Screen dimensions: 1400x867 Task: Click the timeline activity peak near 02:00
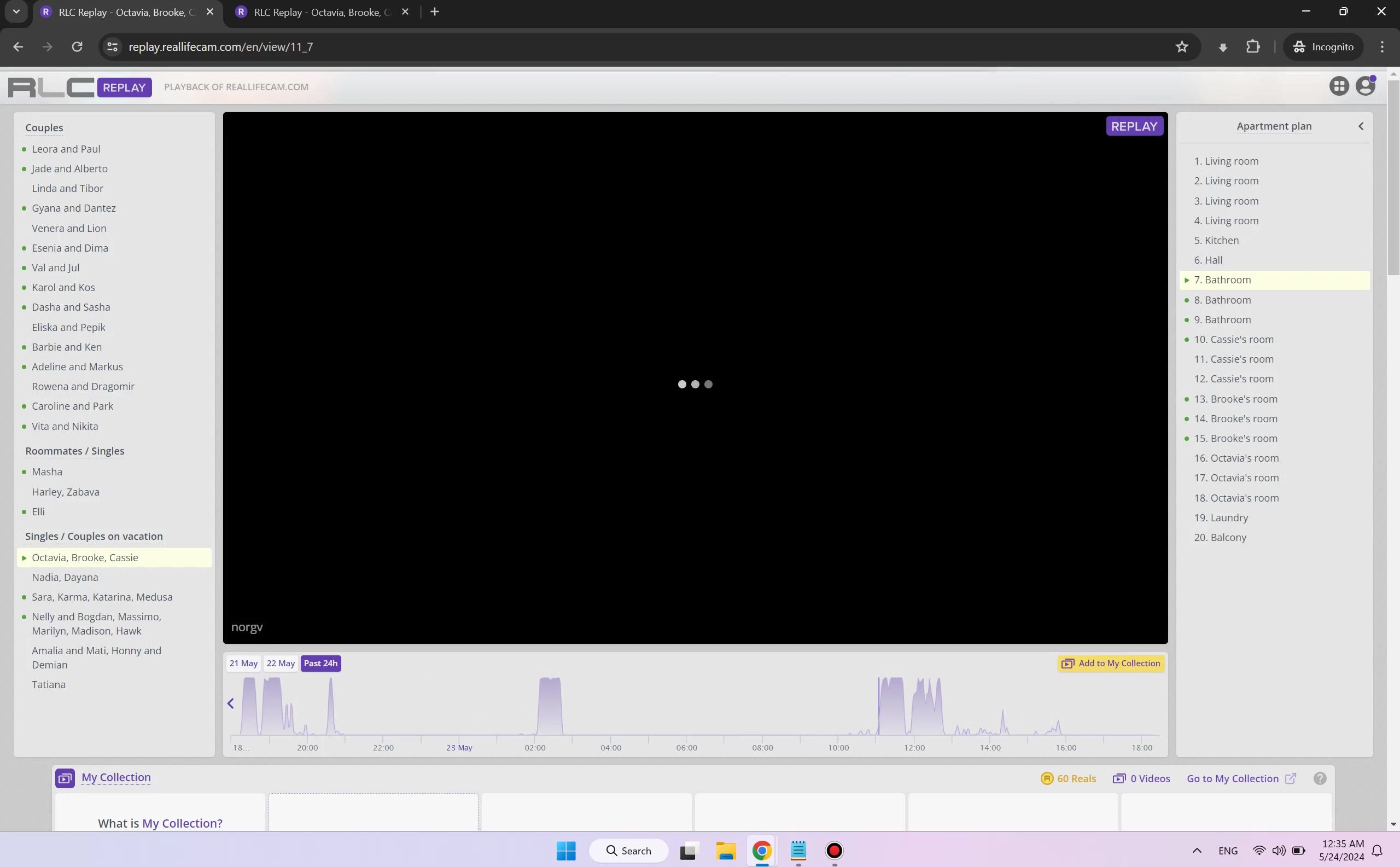550,705
